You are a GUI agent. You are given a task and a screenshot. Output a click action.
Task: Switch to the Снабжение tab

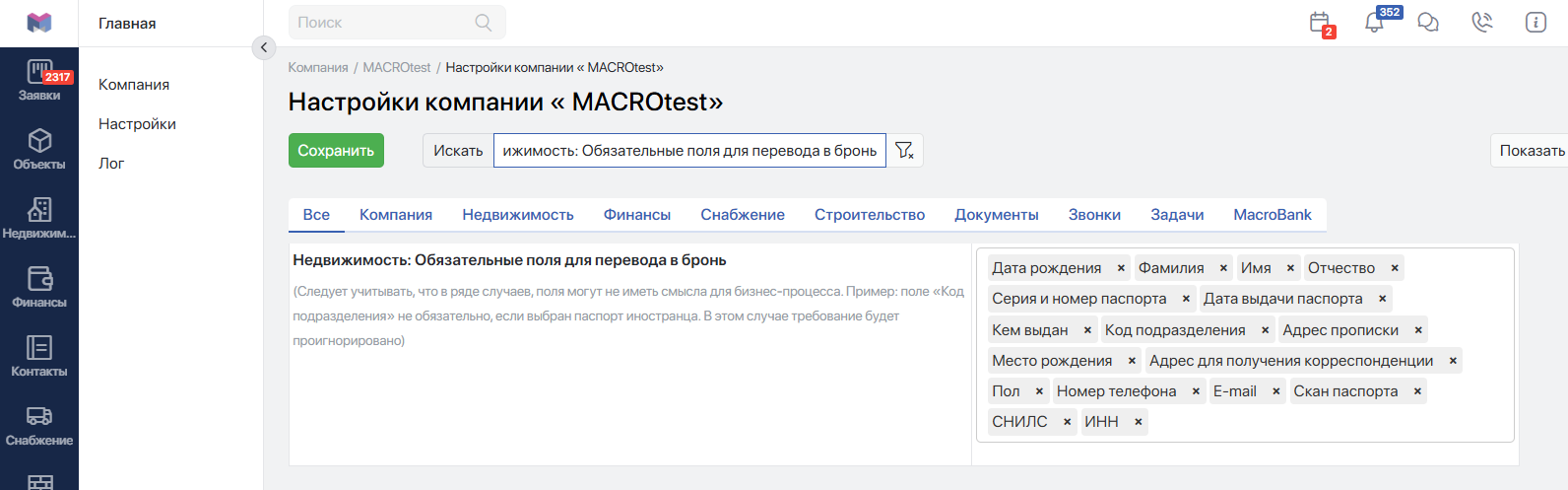click(x=743, y=215)
